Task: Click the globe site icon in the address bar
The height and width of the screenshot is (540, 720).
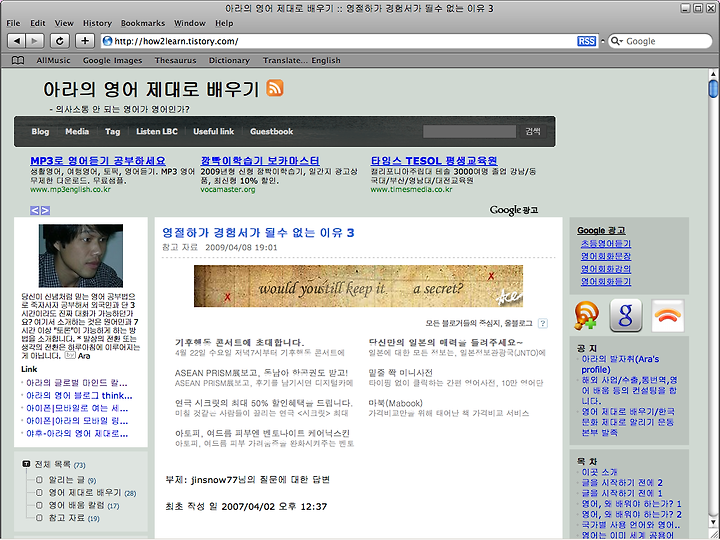Action: [x=107, y=41]
